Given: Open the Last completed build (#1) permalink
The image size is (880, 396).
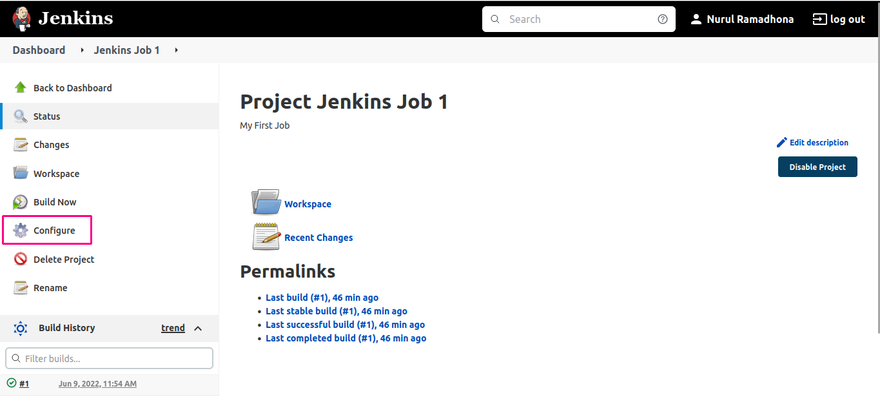Looking at the screenshot, I should [x=346, y=338].
